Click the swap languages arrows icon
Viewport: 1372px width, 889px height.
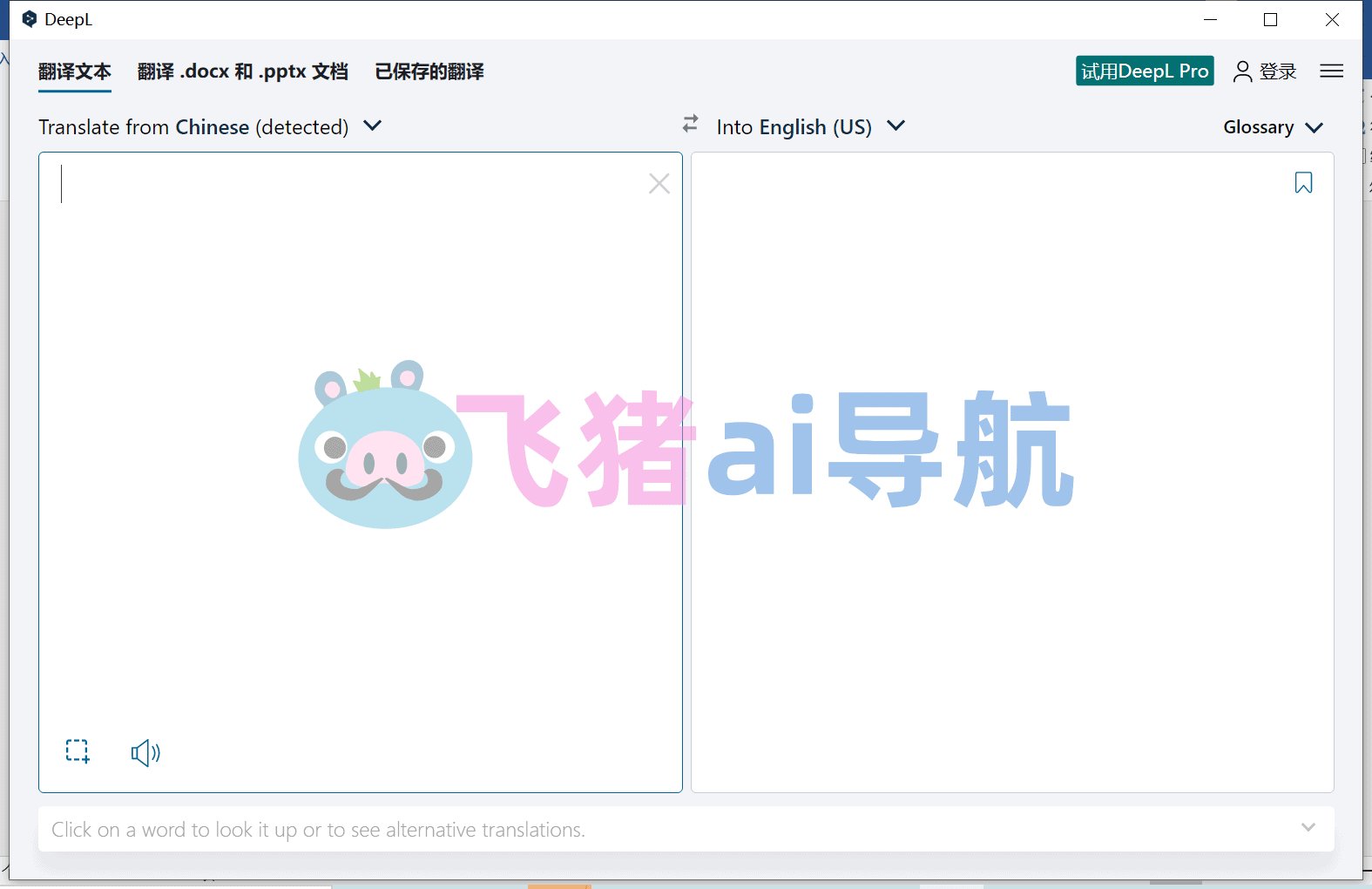[x=690, y=125]
